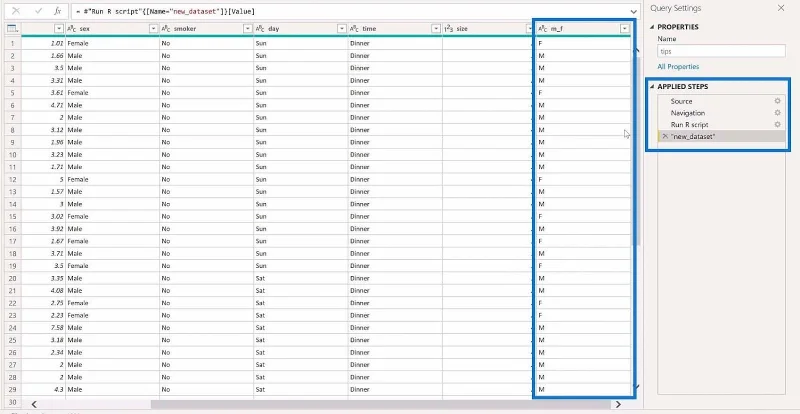Click the Male cell in row 27
This screenshot has height=414, width=800.
(112, 364)
